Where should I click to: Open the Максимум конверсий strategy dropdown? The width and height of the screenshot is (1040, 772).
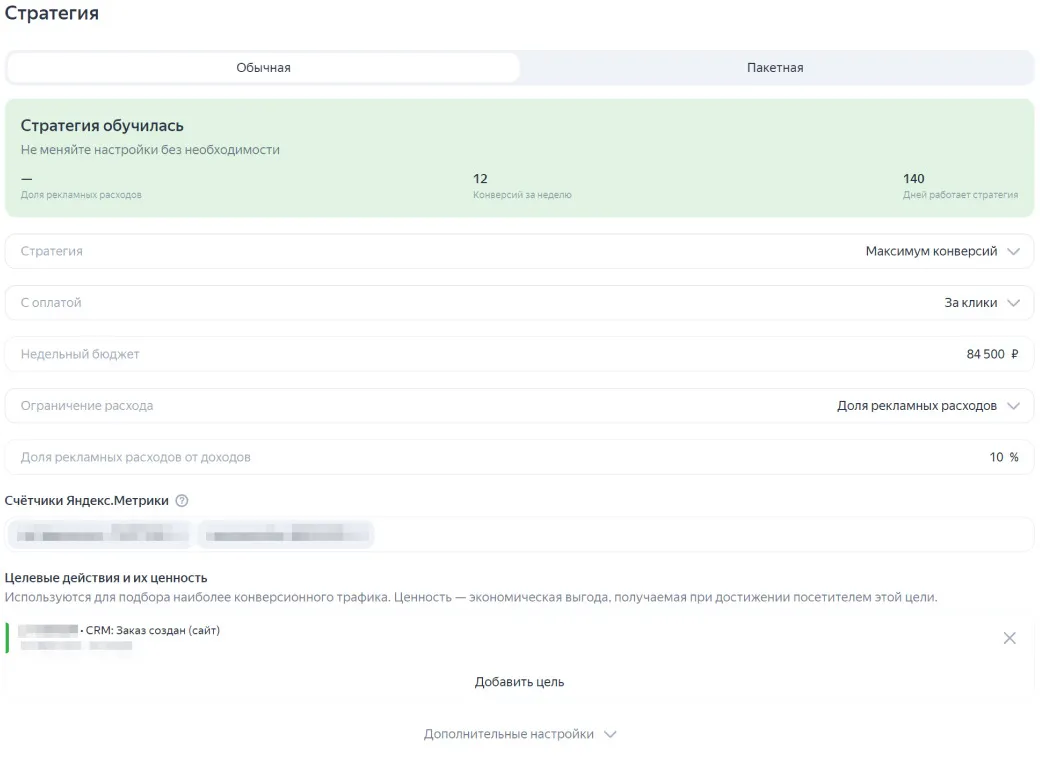click(x=519, y=251)
